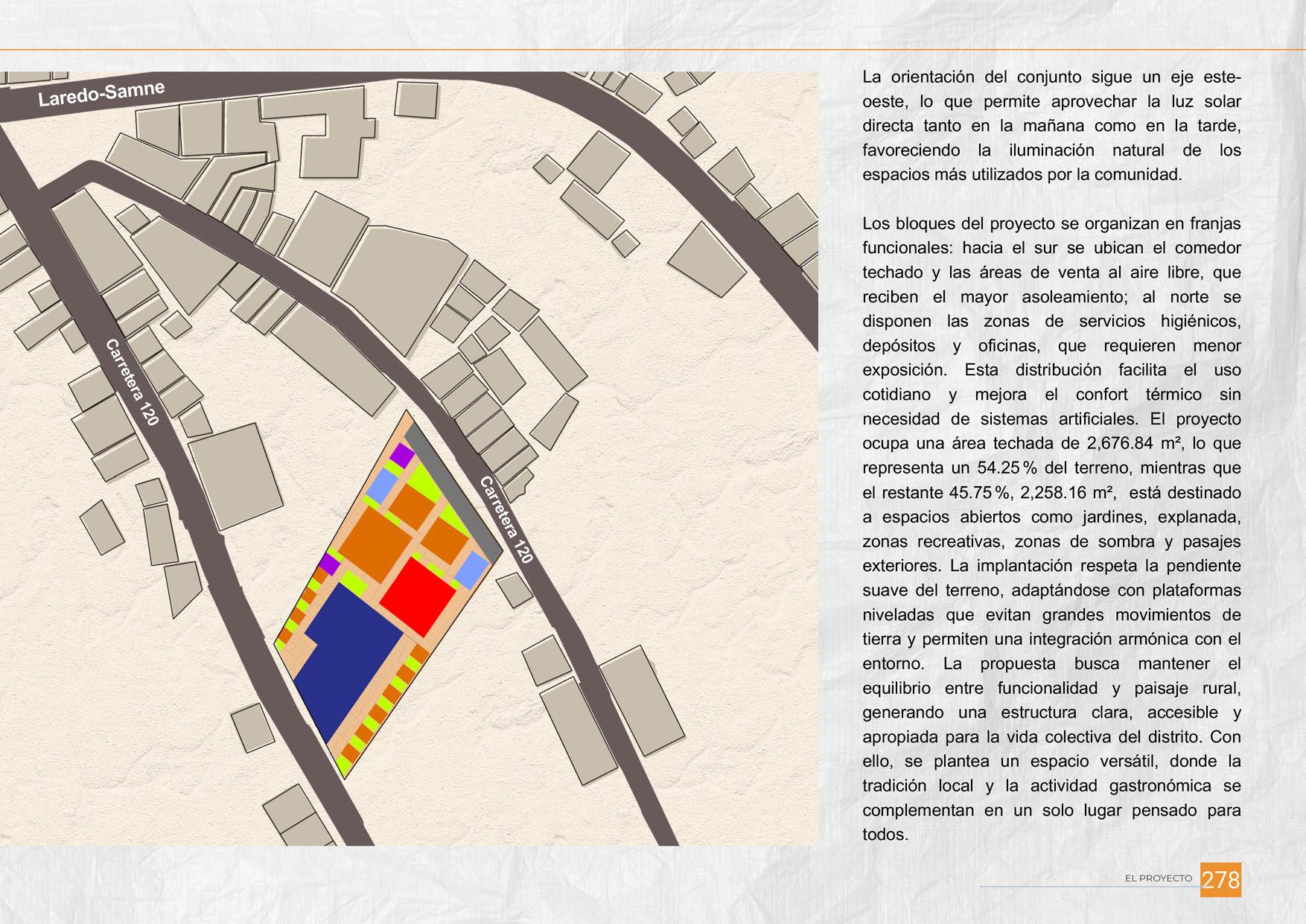Click the "Laredo-Samne" road label
The image size is (1306, 924).
click(x=101, y=94)
